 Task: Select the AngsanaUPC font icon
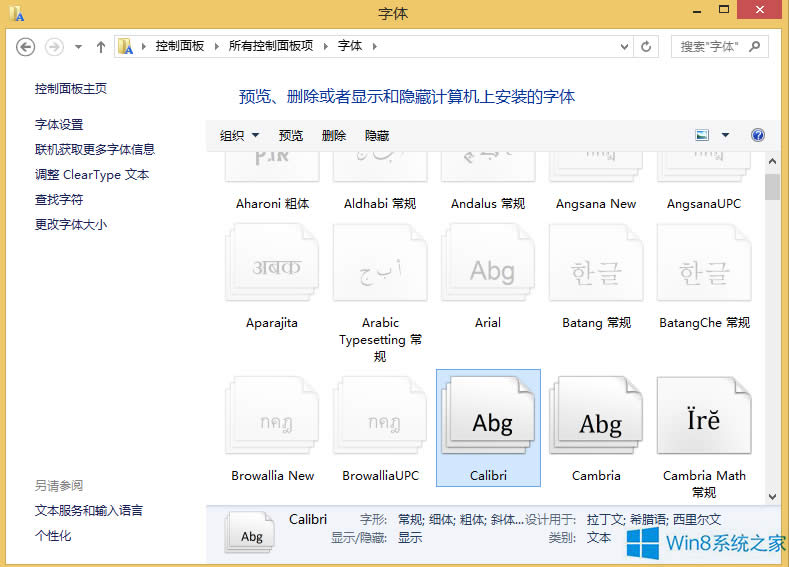pos(704,167)
